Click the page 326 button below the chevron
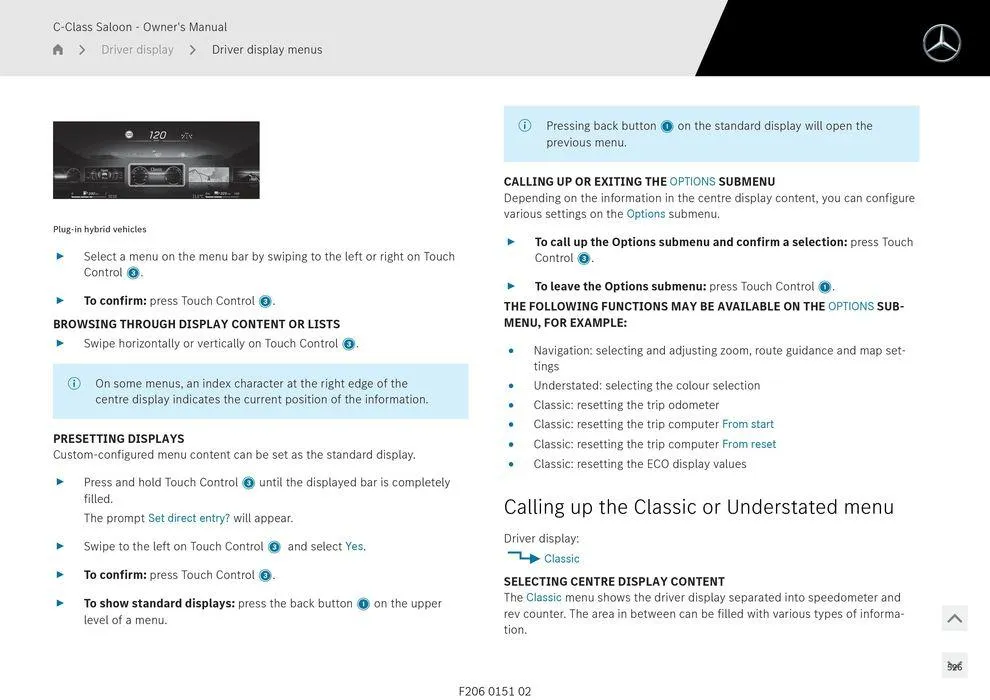Viewport: 990px width, 700px height. click(954, 666)
